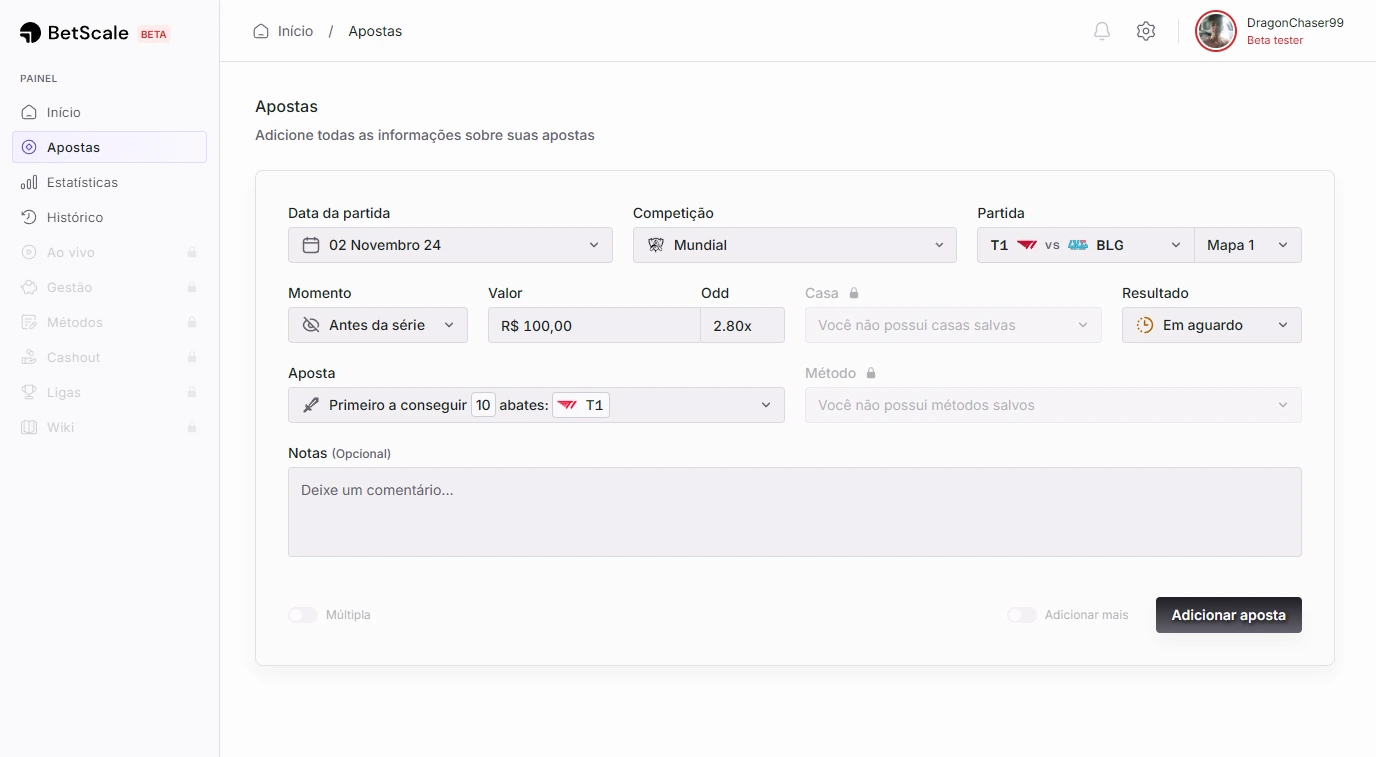Image resolution: width=1376 pixels, height=757 pixels.
Task: Expand the Competição Mundial dropdown
Action: 794,245
